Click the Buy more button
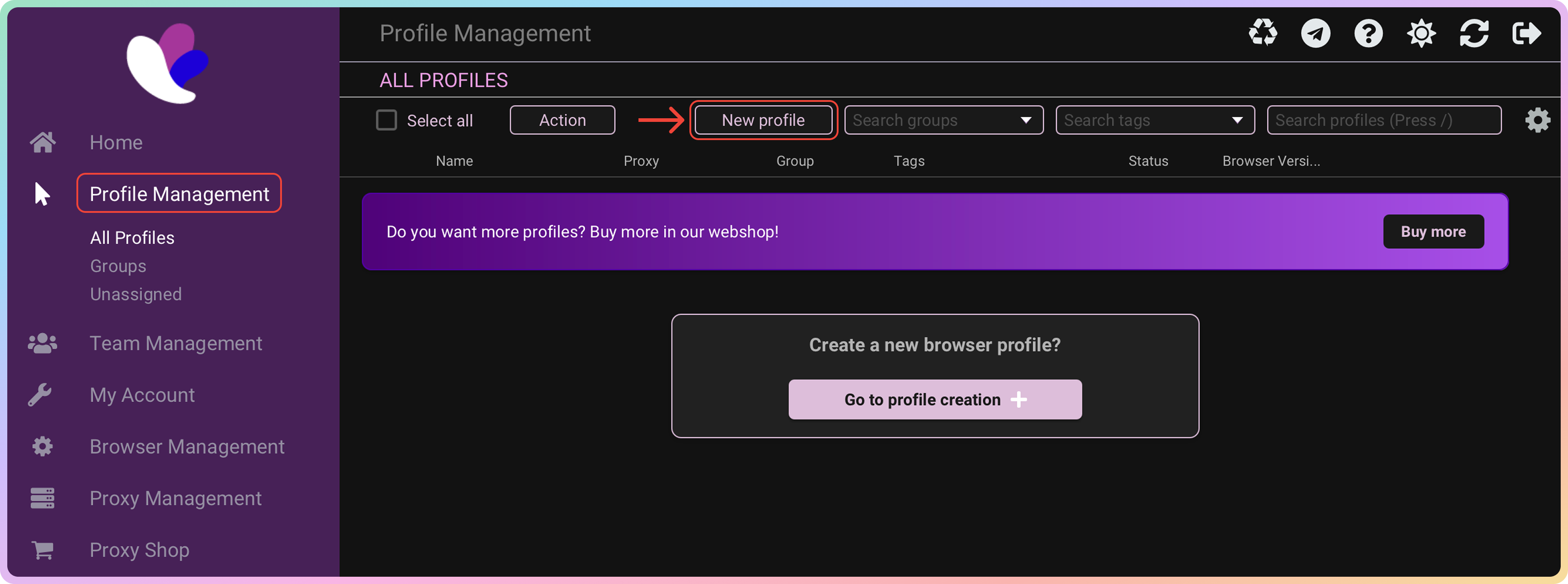 click(1433, 232)
